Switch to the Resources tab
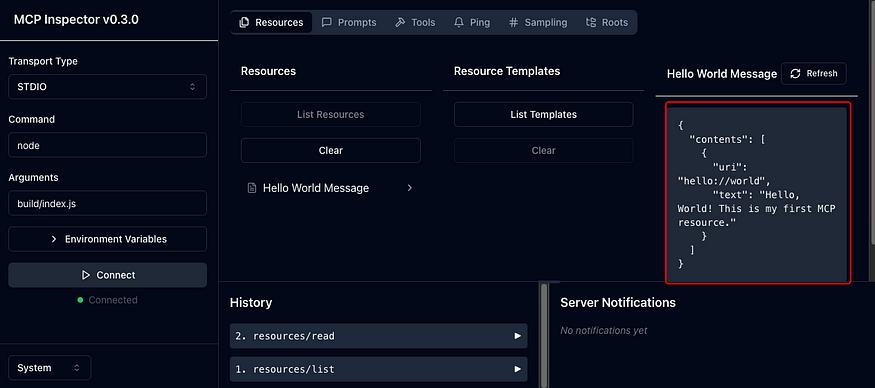The height and width of the screenshot is (388, 875). (x=272, y=22)
